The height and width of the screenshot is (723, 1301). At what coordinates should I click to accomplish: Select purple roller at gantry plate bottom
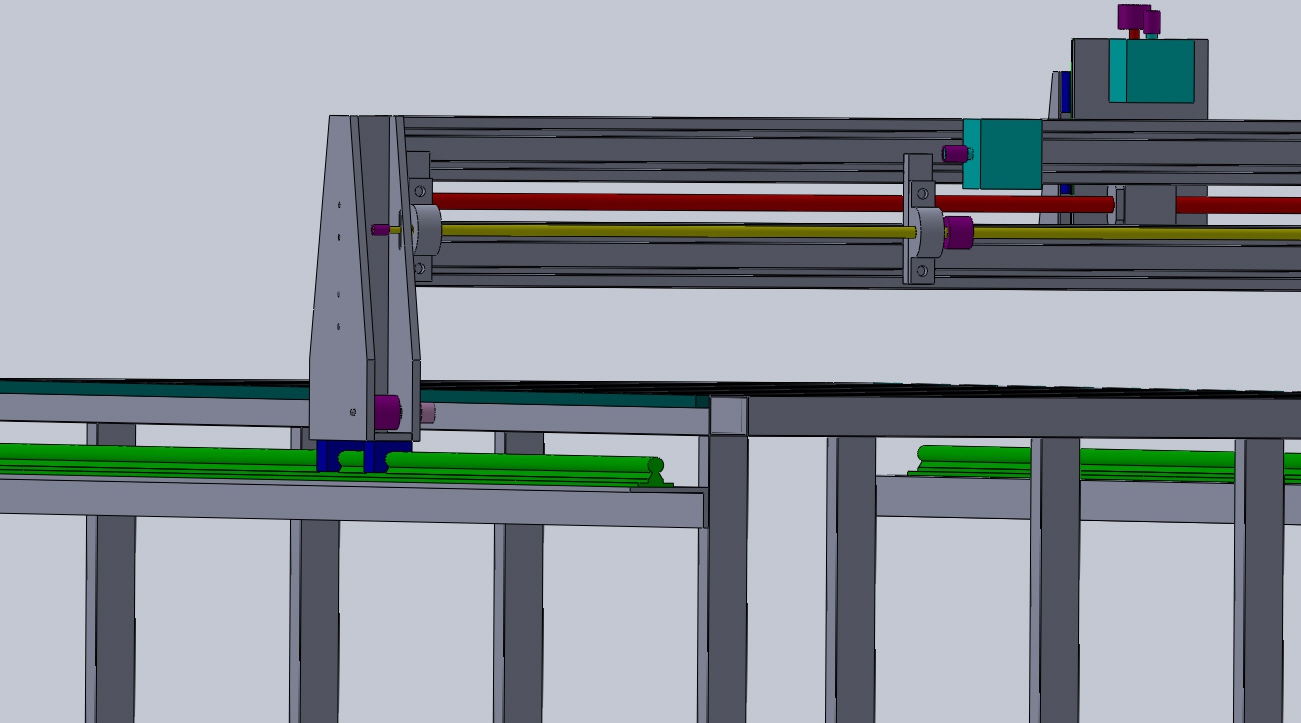click(x=387, y=411)
